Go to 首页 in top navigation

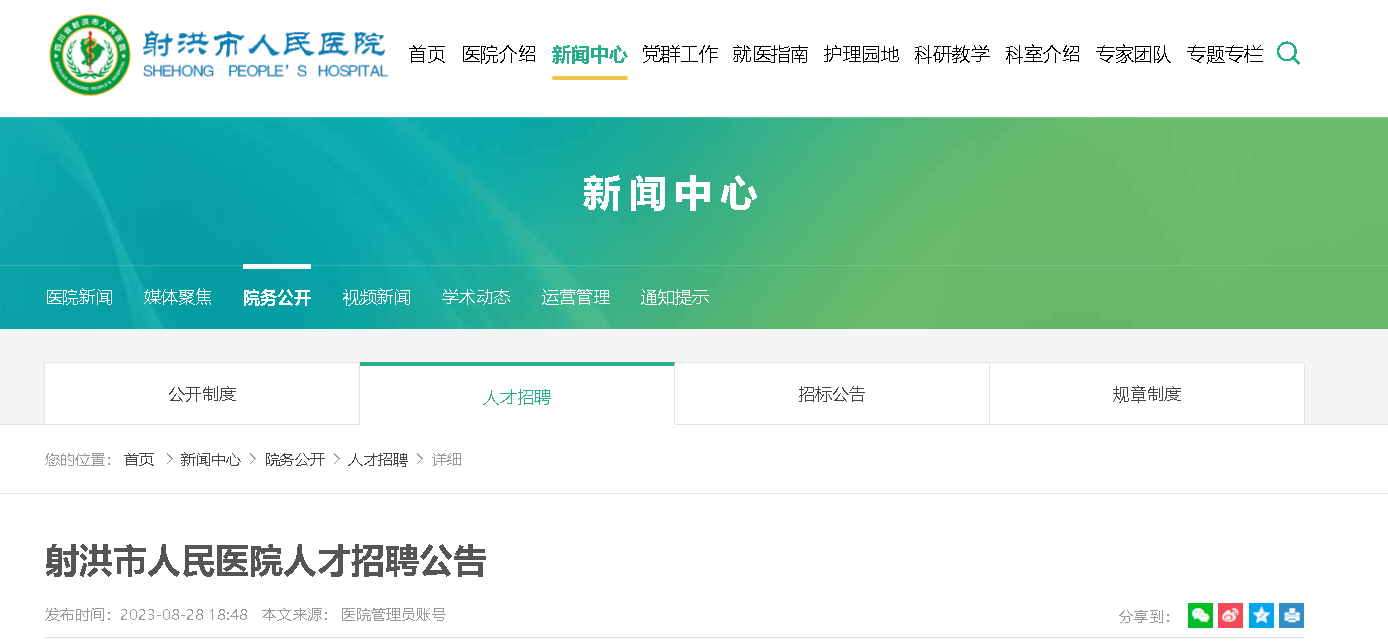point(427,54)
